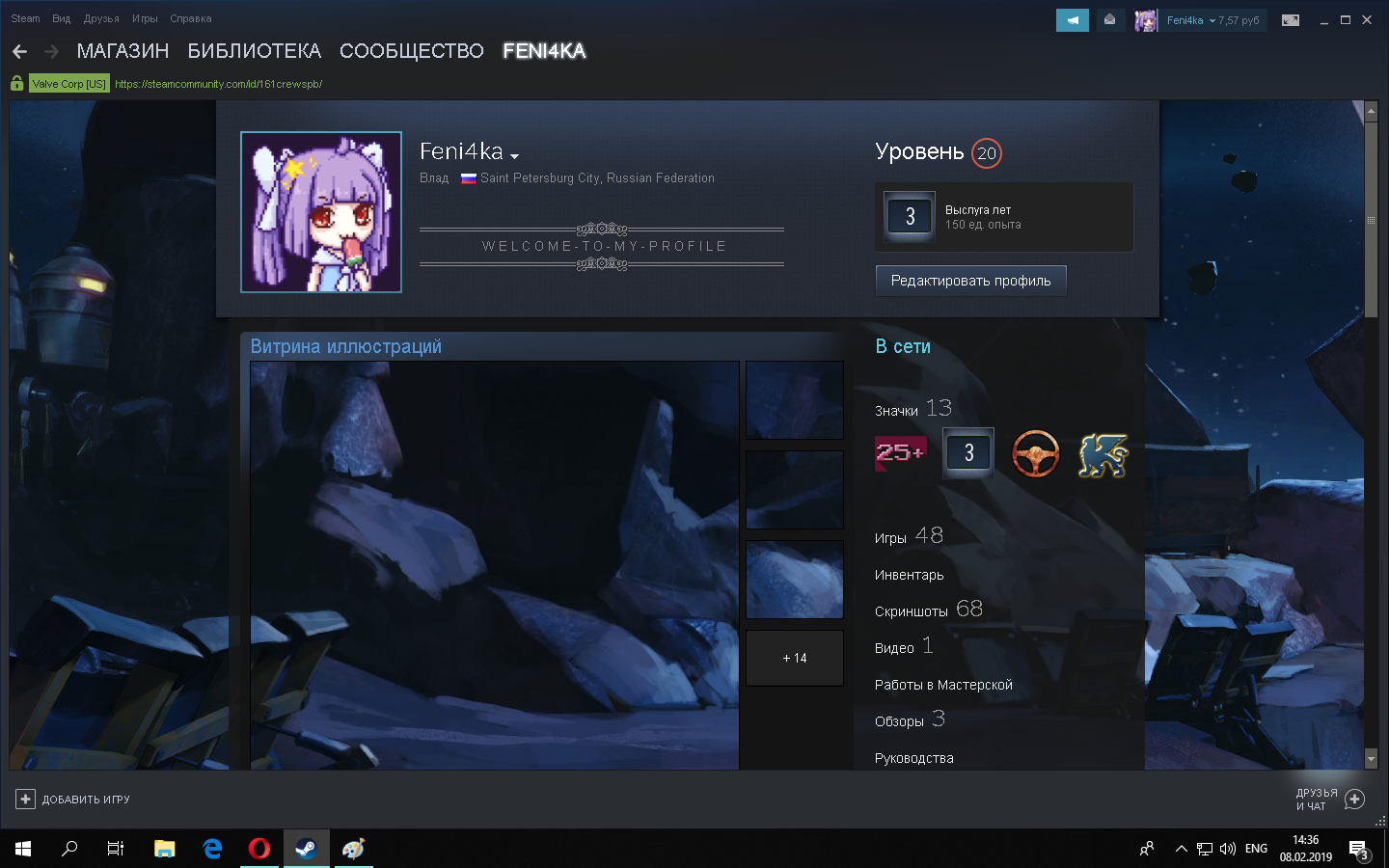Open the Значки 13 badges link
This screenshot has width=1389, height=868.
[x=913, y=409]
